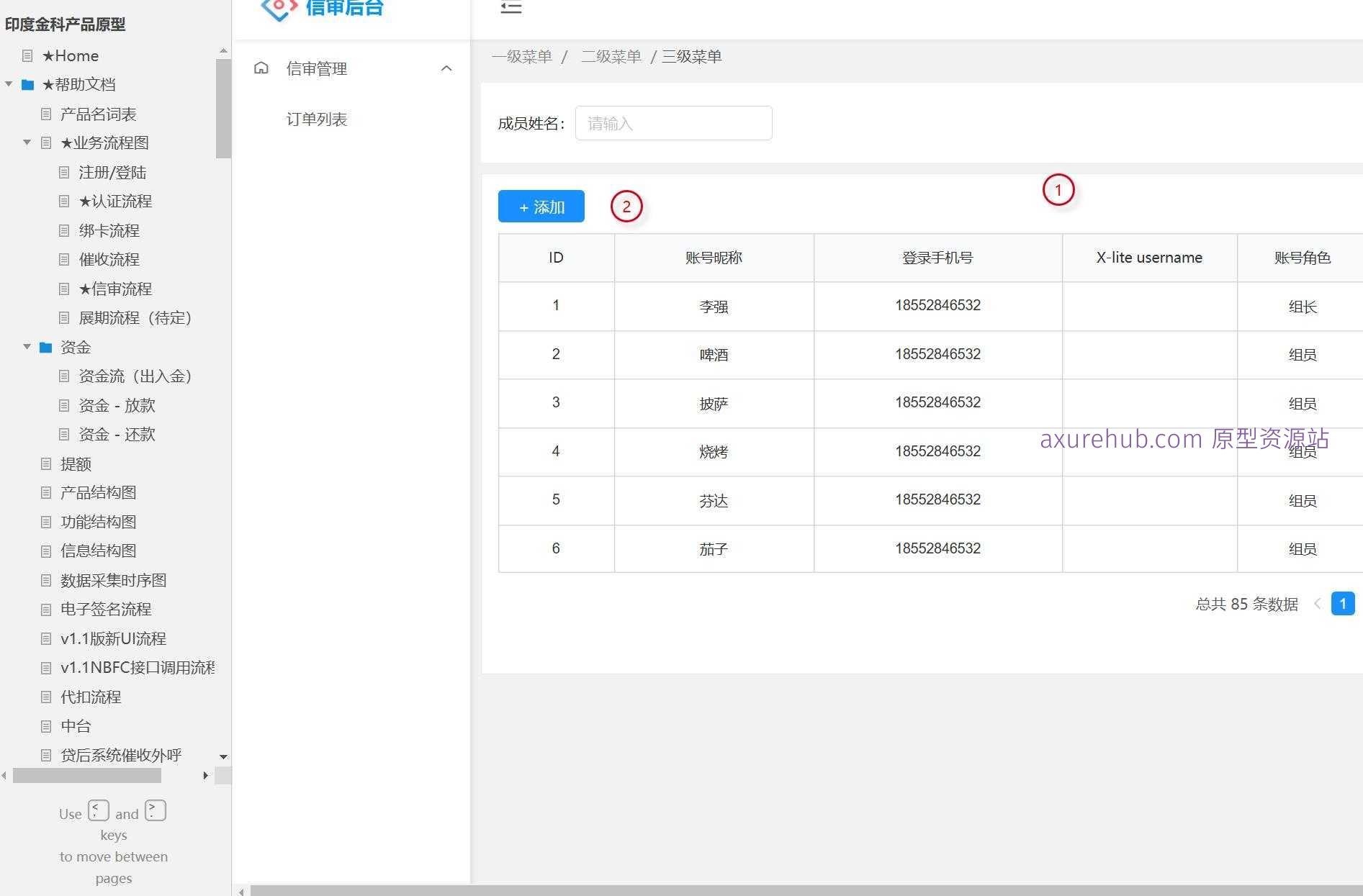Click the document icon beside 中台
Screen dimensions: 1363x896
(45, 725)
